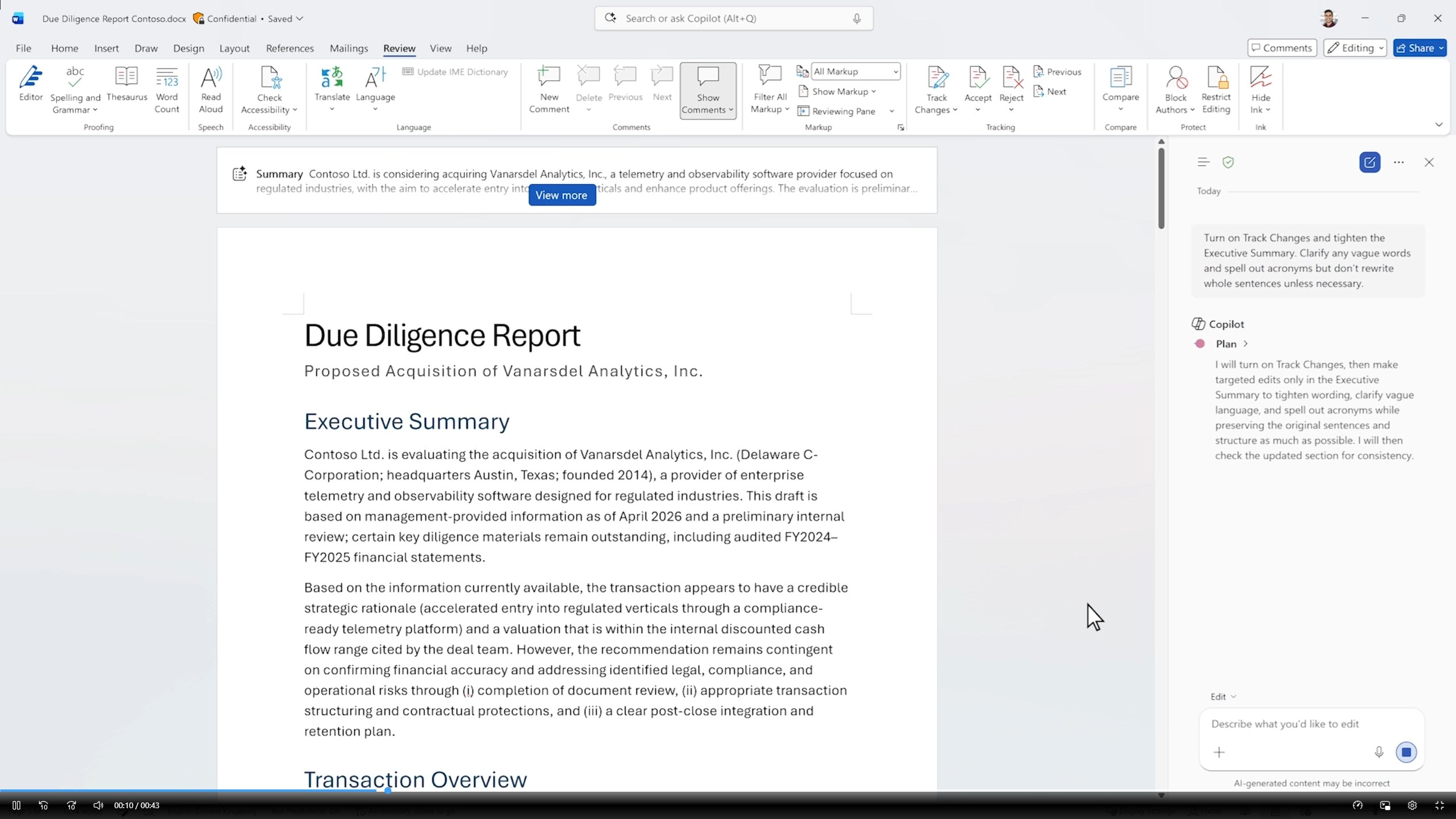Viewport: 1456px width, 819px height.
Task: Open the Comments pane button
Action: (1282, 48)
